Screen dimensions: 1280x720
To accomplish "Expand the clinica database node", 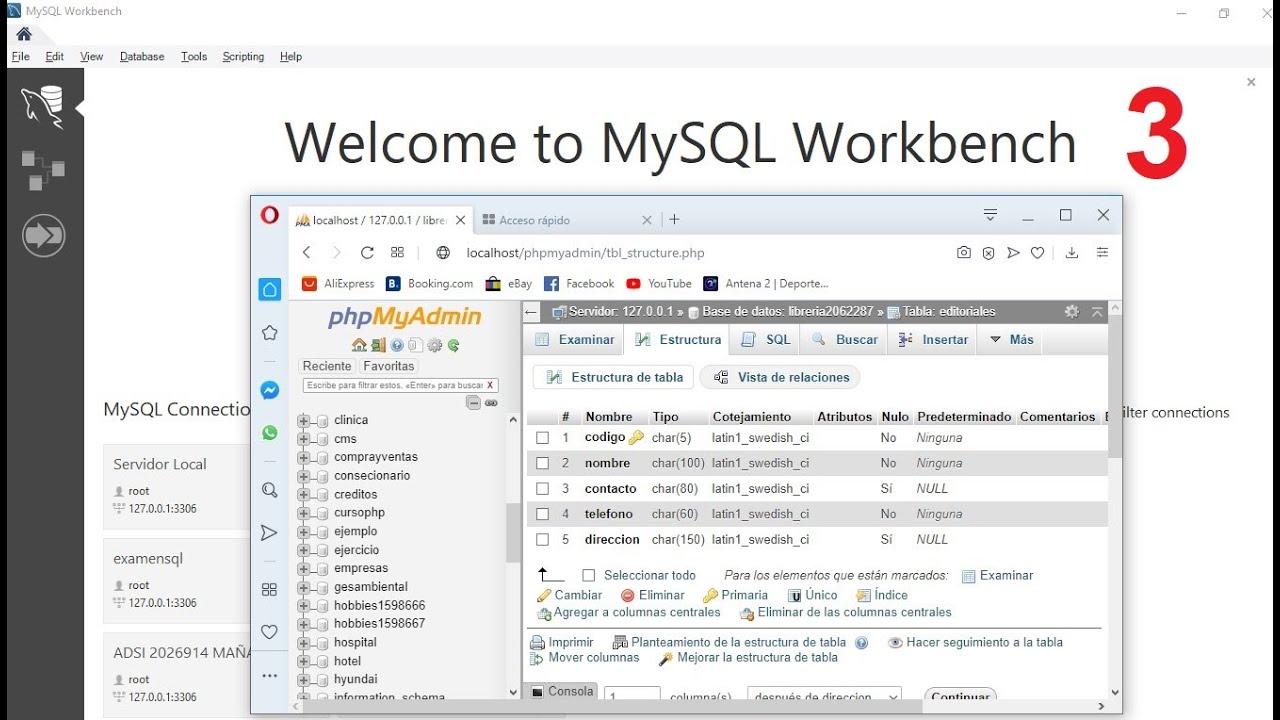I will [303, 421].
